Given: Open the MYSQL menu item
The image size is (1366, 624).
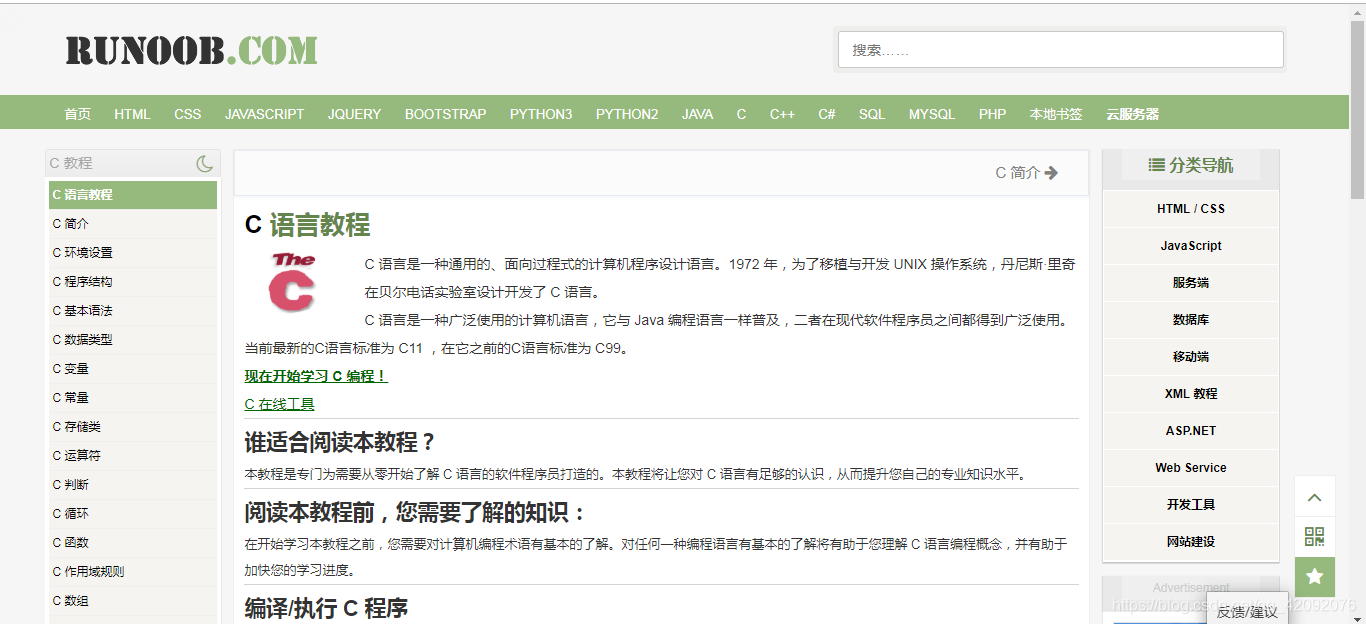Looking at the screenshot, I should [931, 113].
